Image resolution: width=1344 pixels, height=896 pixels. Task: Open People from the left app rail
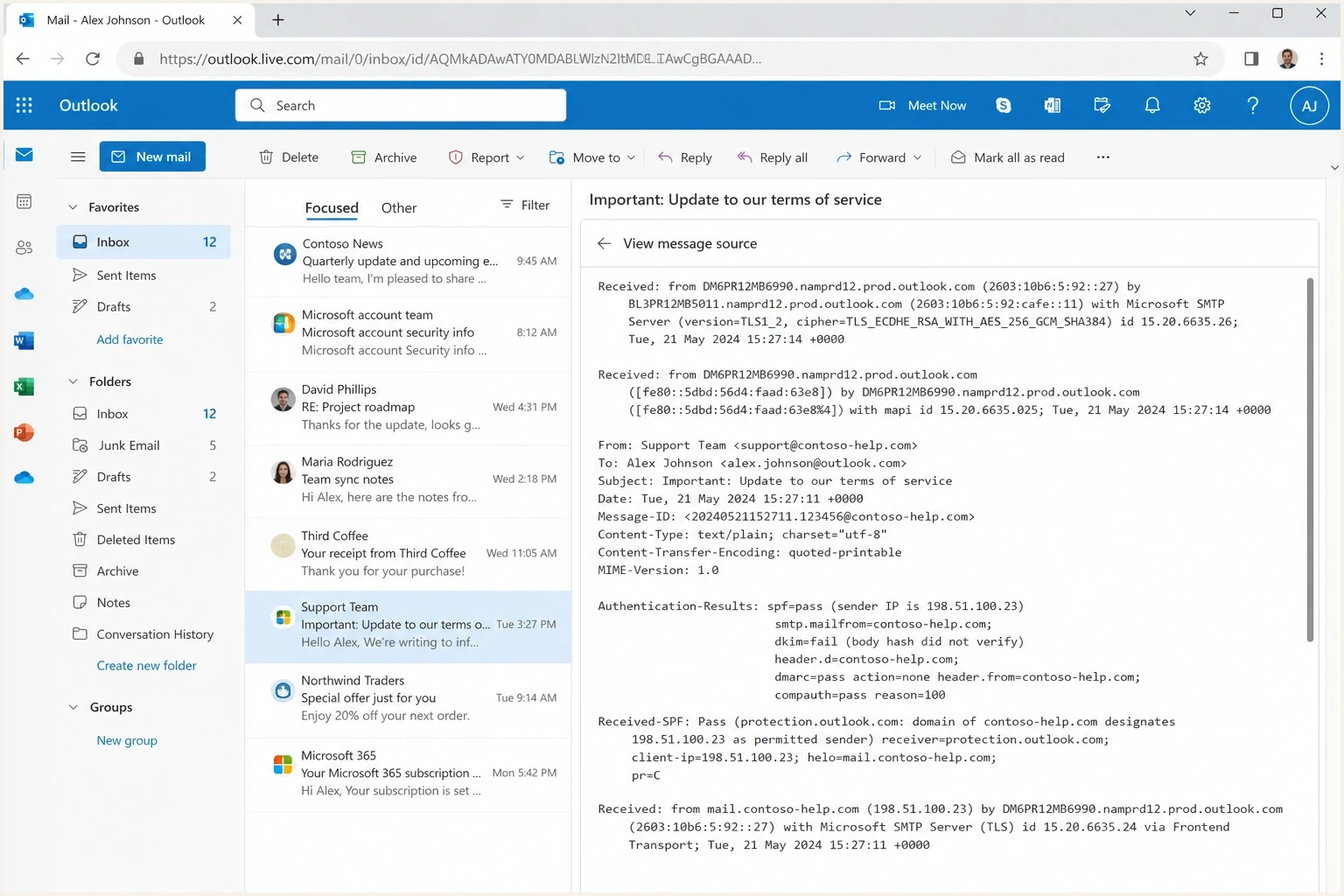(x=24, y=248)
